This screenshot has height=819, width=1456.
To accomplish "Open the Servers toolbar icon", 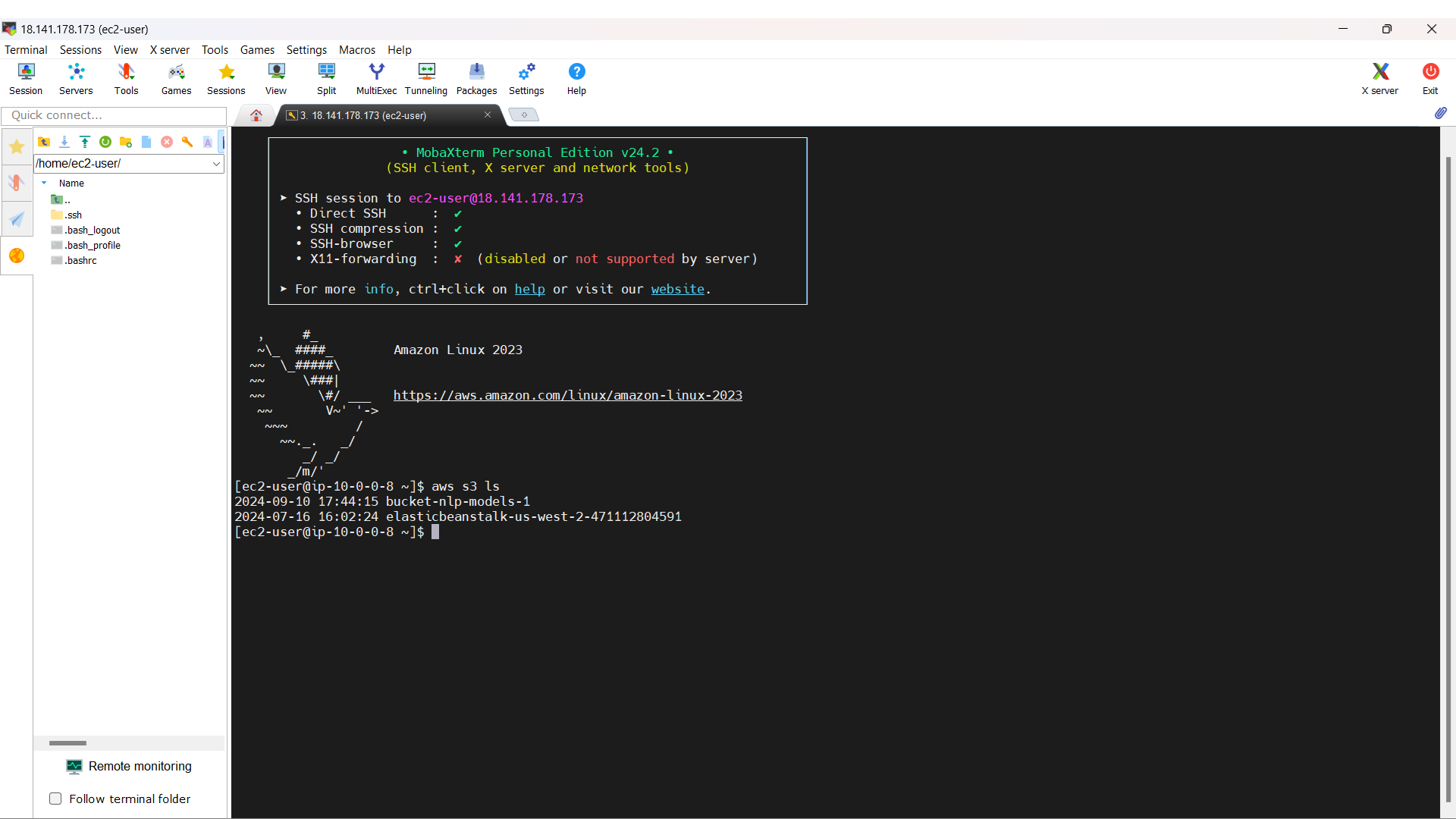I will (x=76, y=79).
